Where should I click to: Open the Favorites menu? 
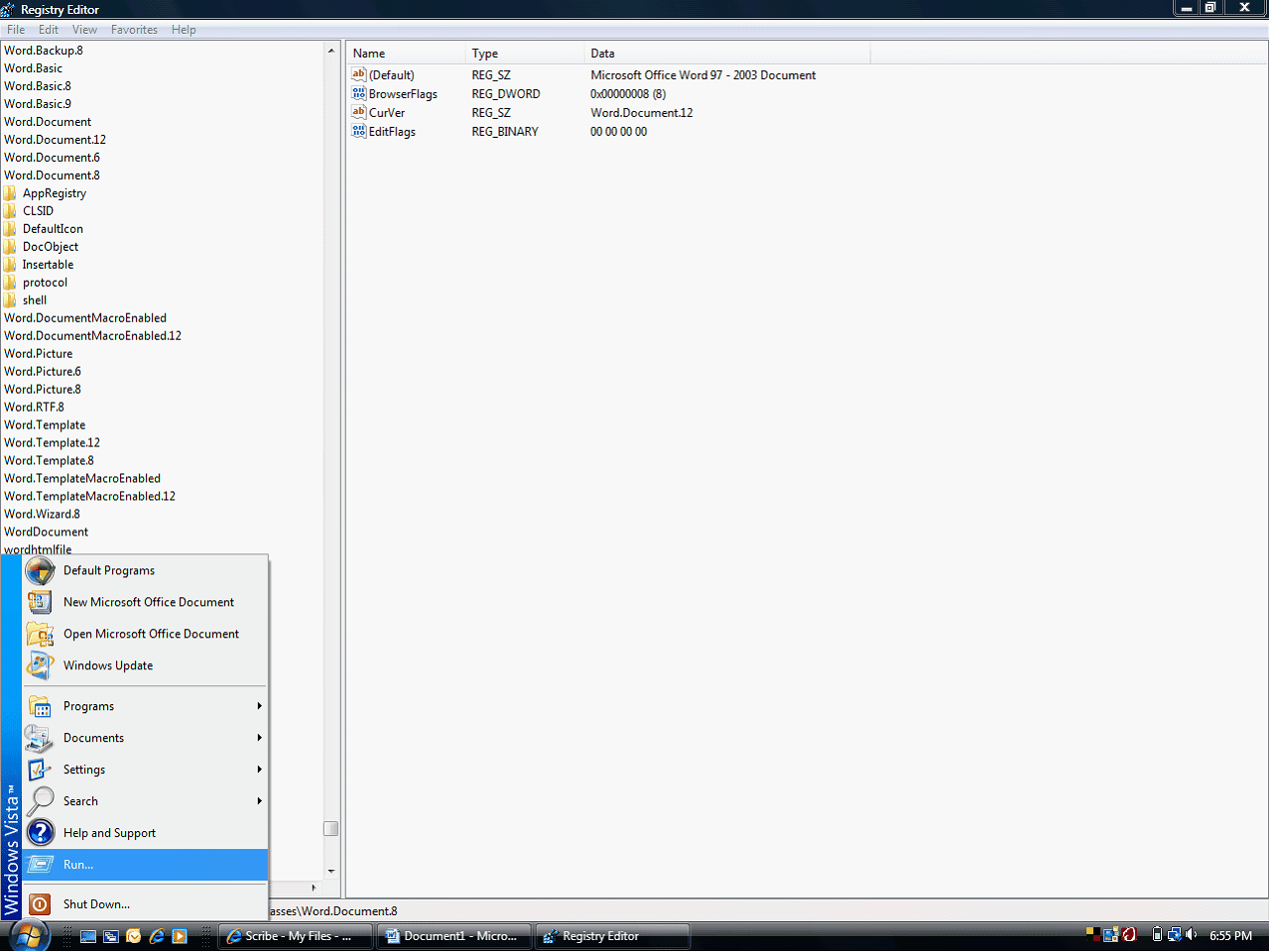pos(134,30)
